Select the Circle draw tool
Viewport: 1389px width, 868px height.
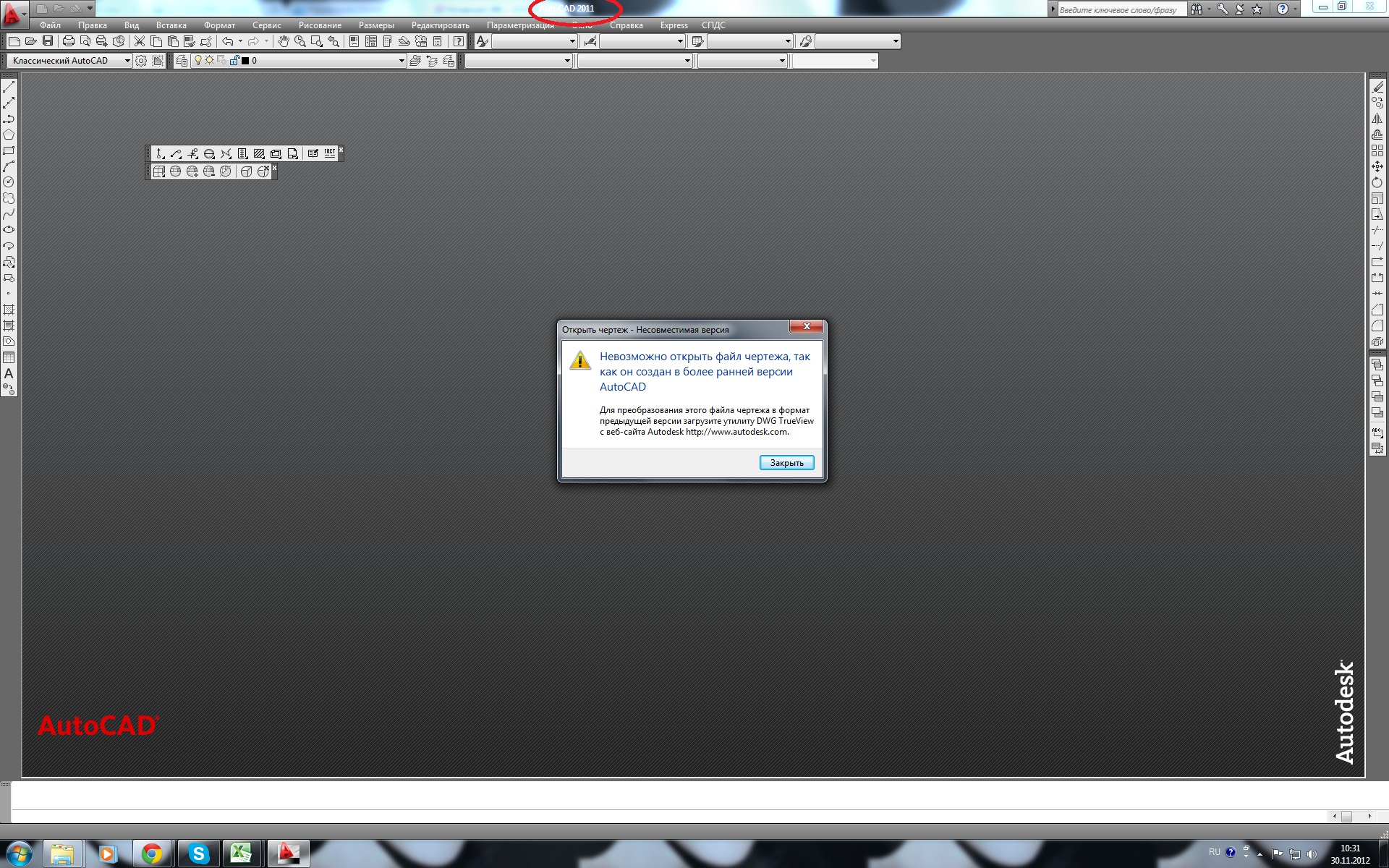click(9, 182)
